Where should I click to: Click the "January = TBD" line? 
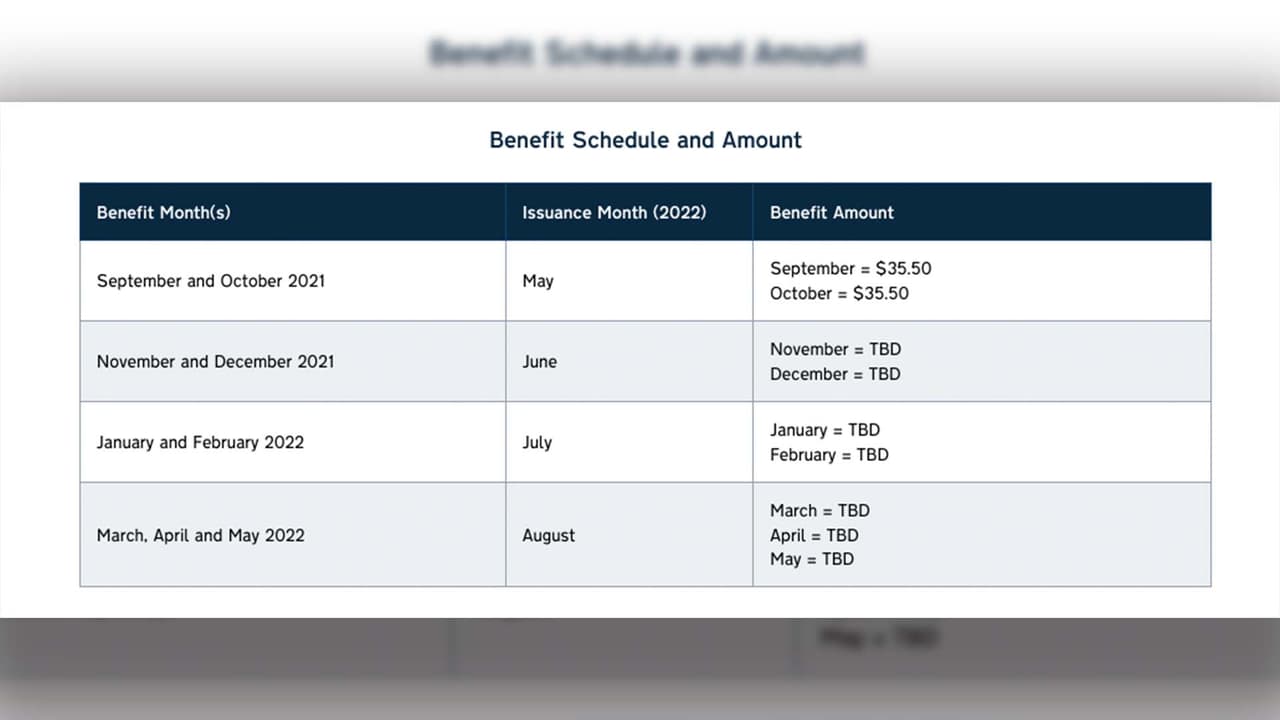(825, 430)
